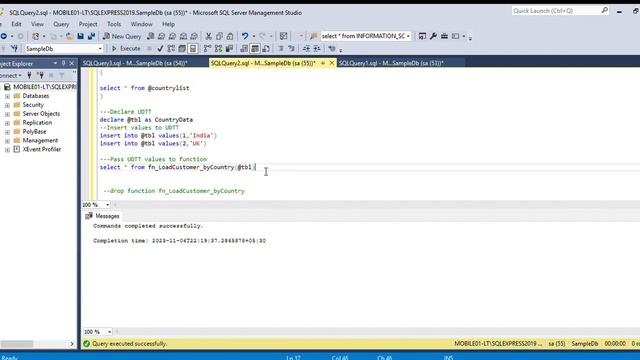640x360 pixels.
Task: Toggle Include Actual Execution Plan
Action: pyautogui.click(x=207, y=49)
